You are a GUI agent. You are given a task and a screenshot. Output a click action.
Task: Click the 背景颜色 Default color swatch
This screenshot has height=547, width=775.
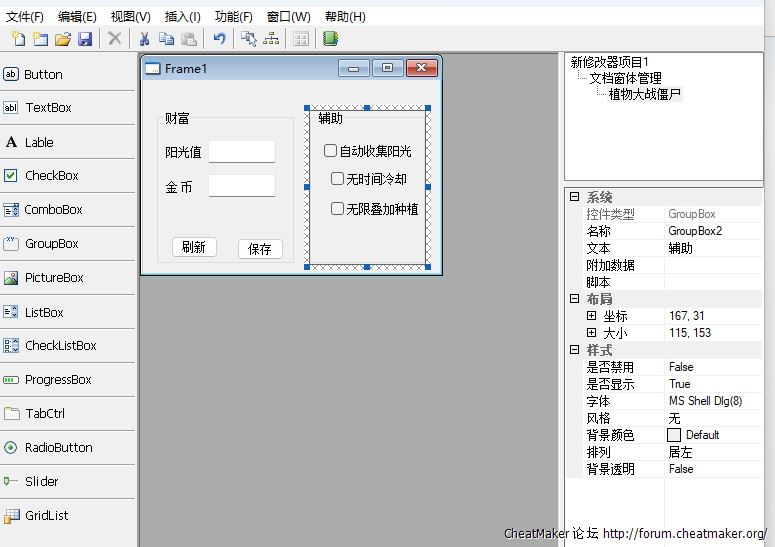click(674, 435)
